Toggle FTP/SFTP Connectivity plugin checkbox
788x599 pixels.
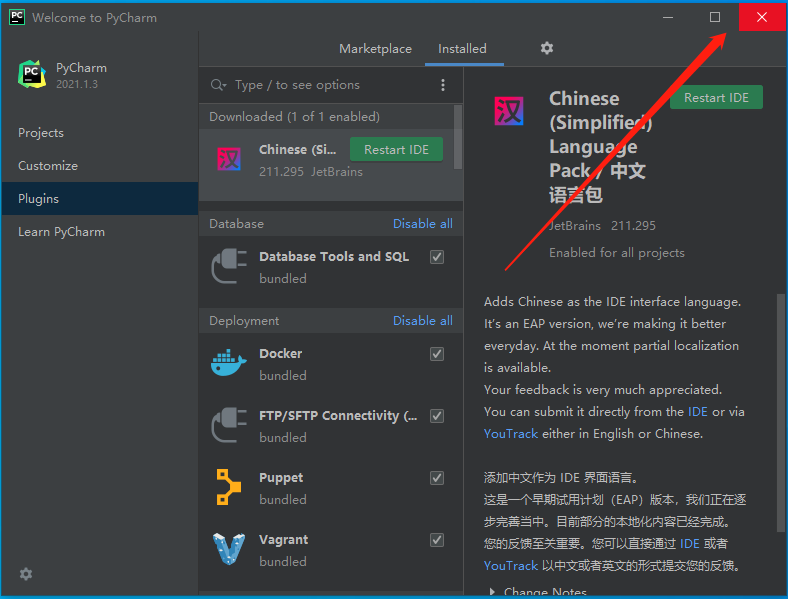click(437, 416)
